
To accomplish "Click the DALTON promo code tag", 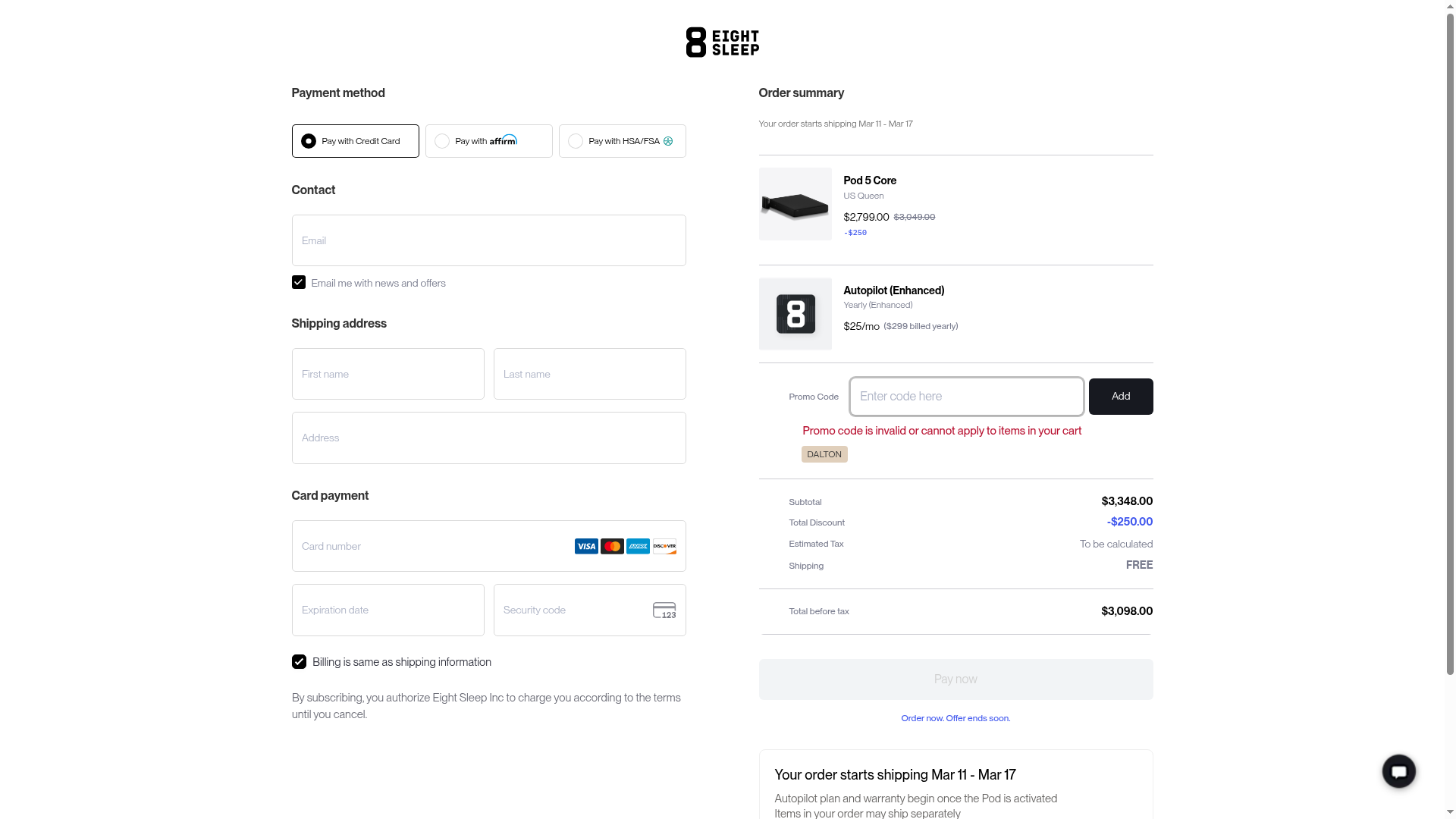I will [824, 454].
